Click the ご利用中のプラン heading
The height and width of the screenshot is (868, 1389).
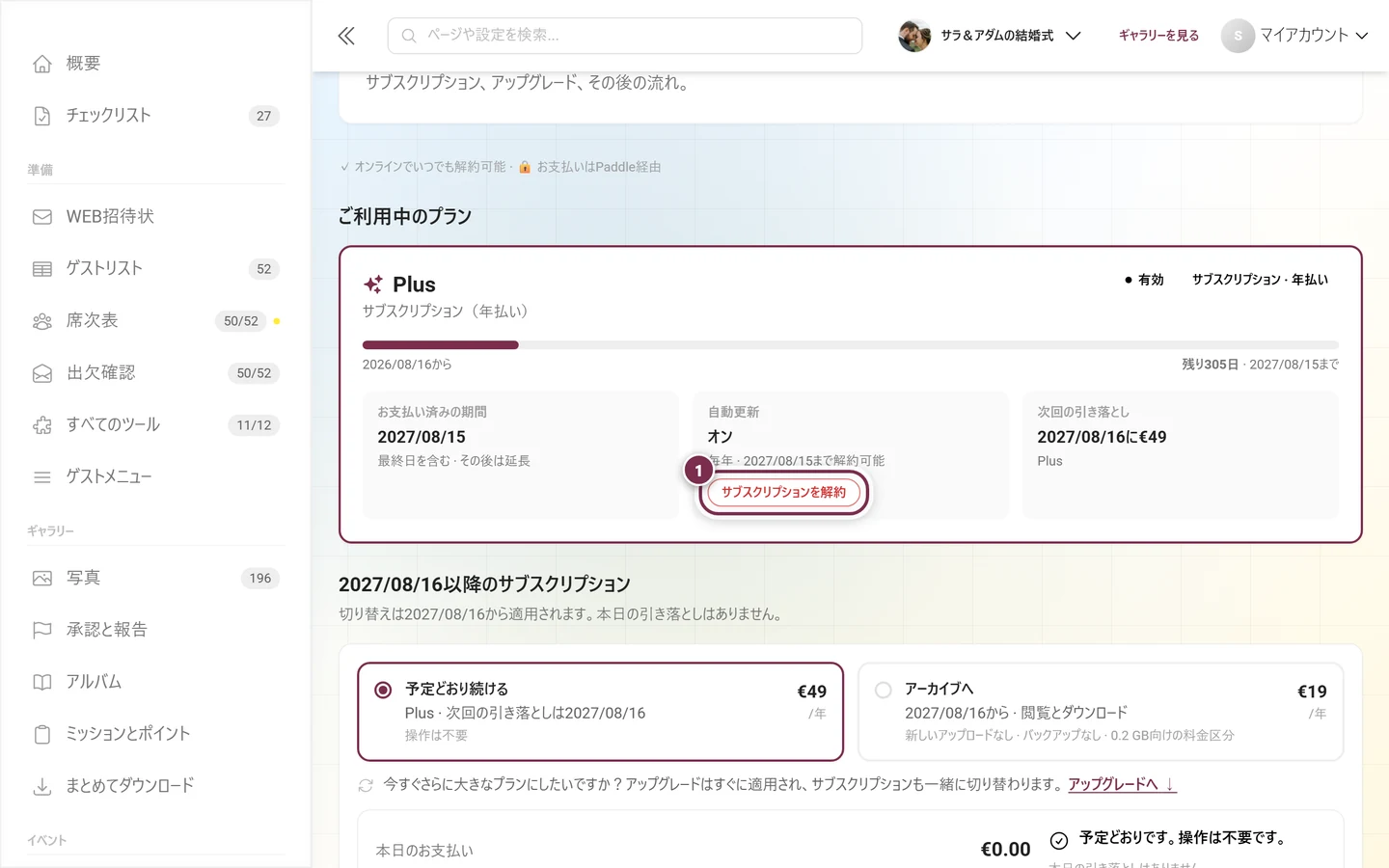(x=405, y=217)
